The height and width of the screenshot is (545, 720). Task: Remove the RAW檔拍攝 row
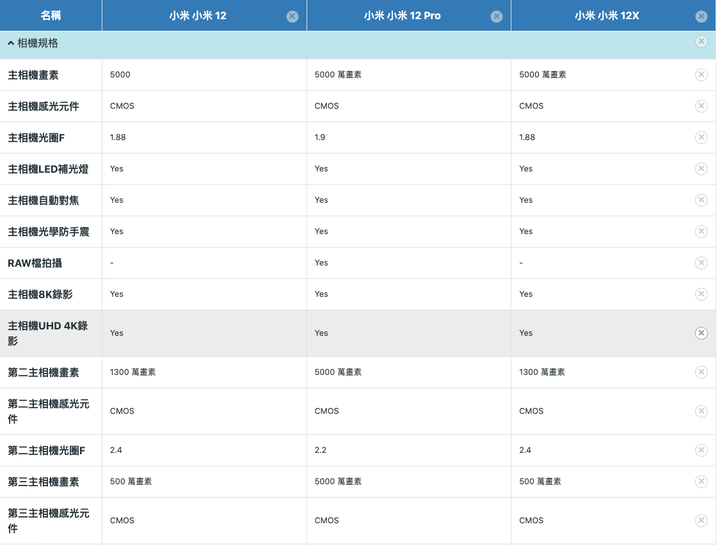coord(701,263)
